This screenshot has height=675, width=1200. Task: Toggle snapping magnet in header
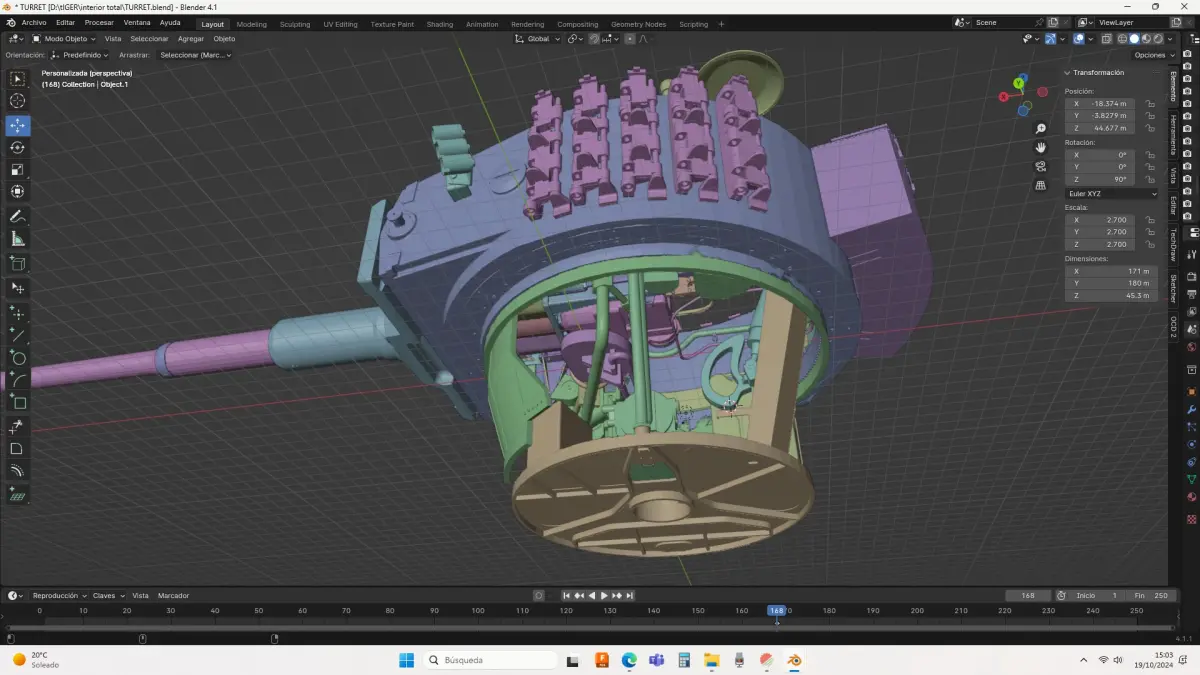pyautogui.click(x=594, y=39)
